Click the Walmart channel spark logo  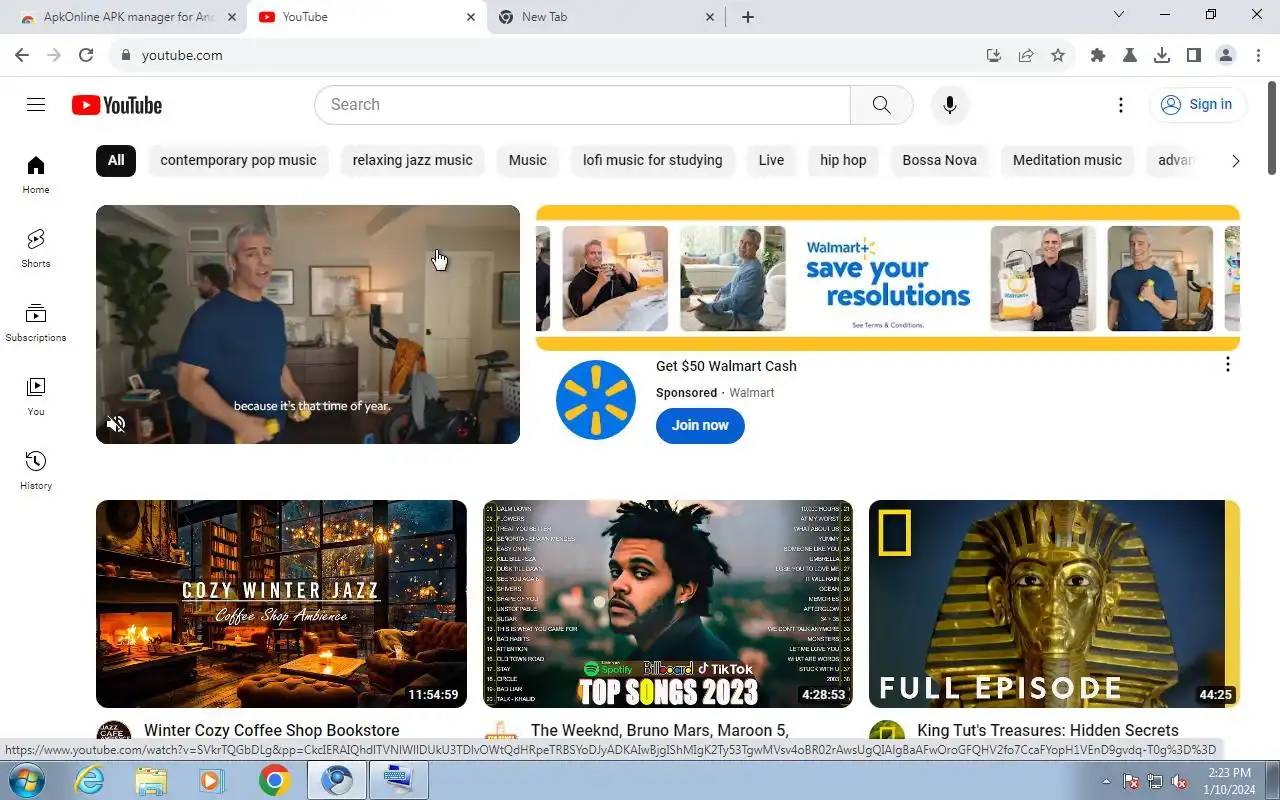[596, 400]
